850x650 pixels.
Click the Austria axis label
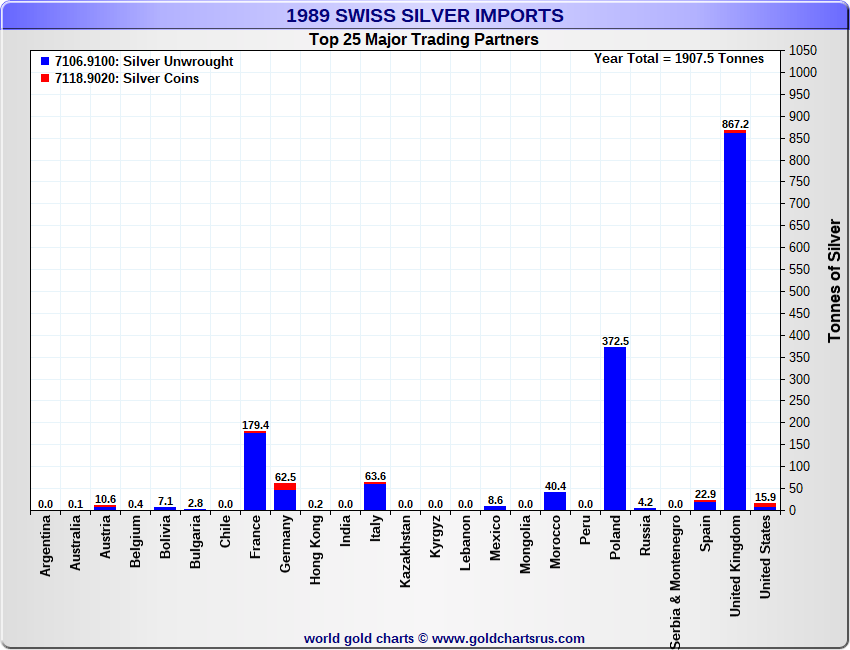105,537
